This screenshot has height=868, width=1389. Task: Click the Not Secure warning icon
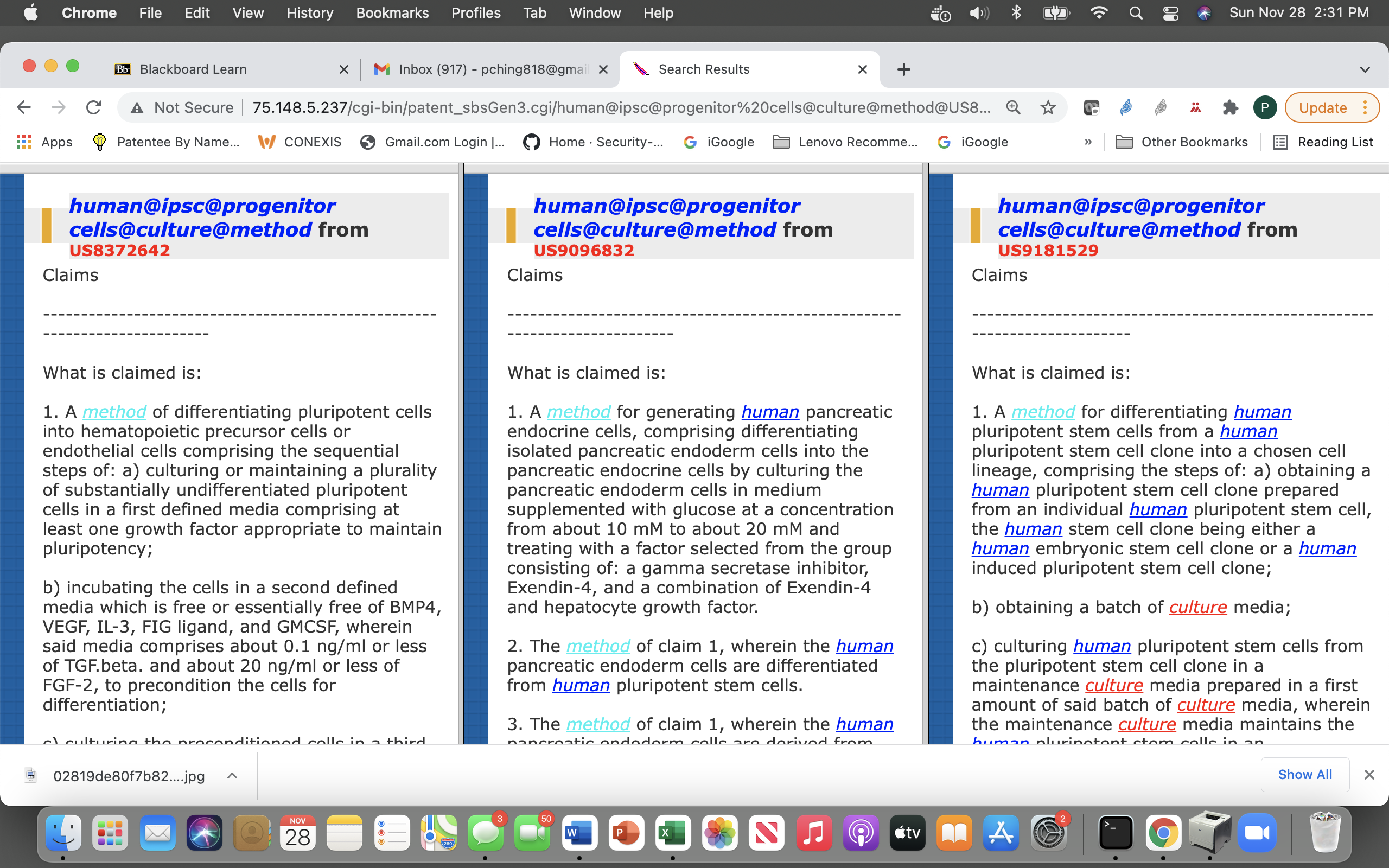point(137,107)
